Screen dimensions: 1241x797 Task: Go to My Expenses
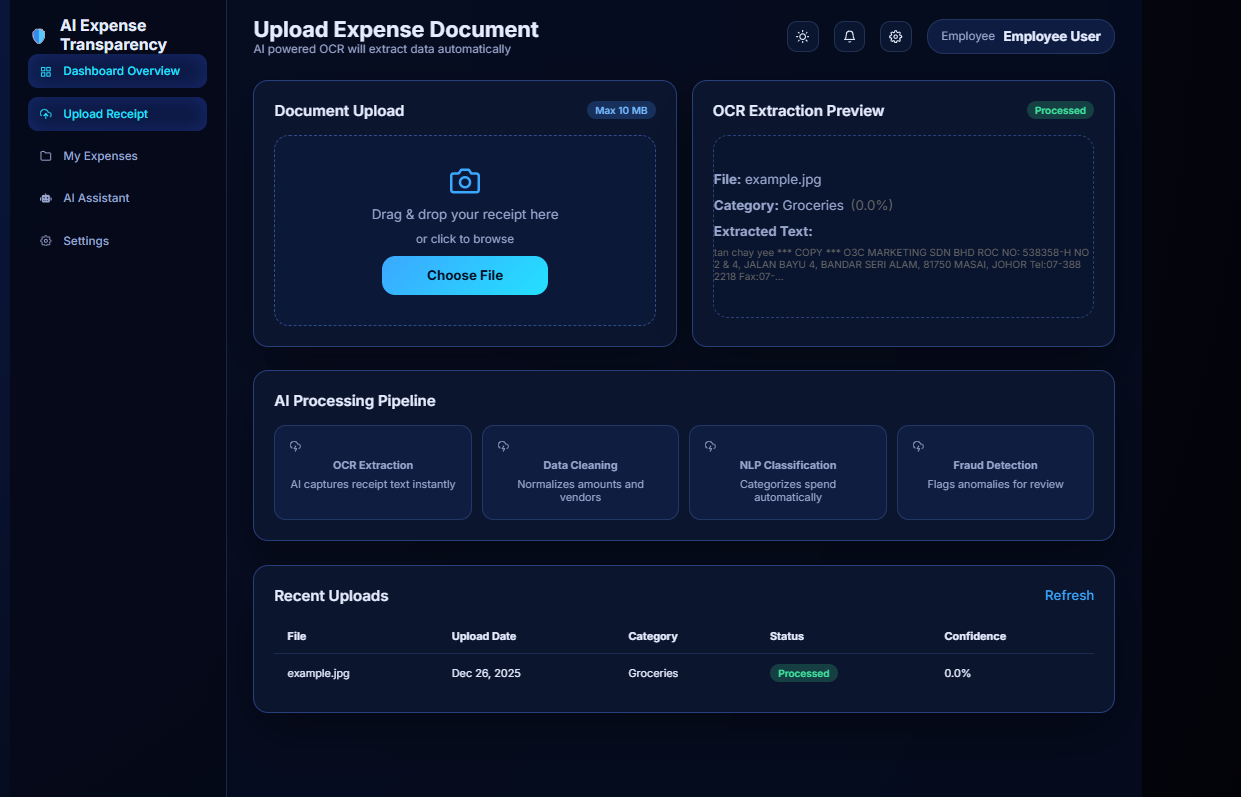pyautogui.click(x=117, y=156)
